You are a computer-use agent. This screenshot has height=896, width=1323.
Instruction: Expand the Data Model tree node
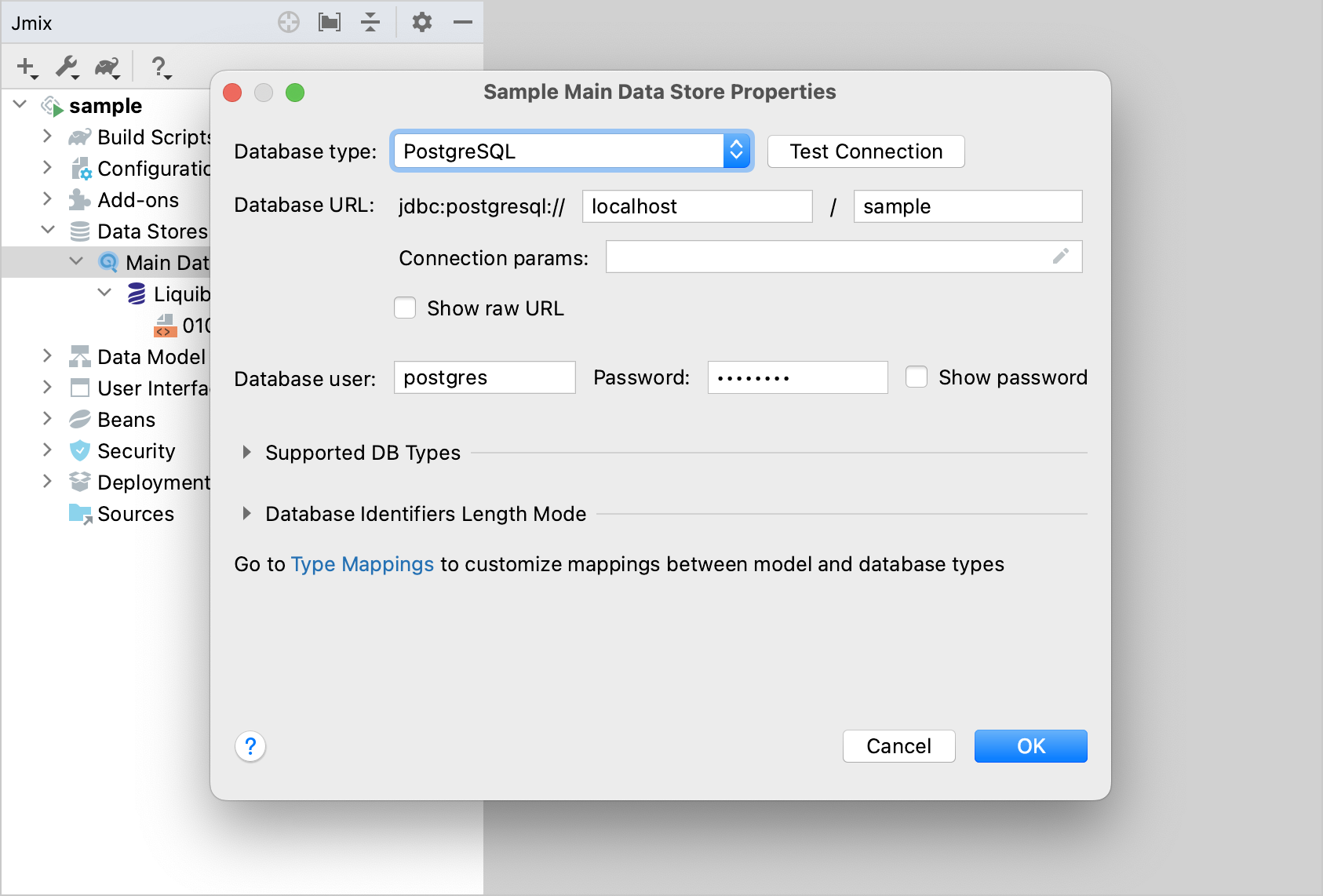(x=47, y=355)
